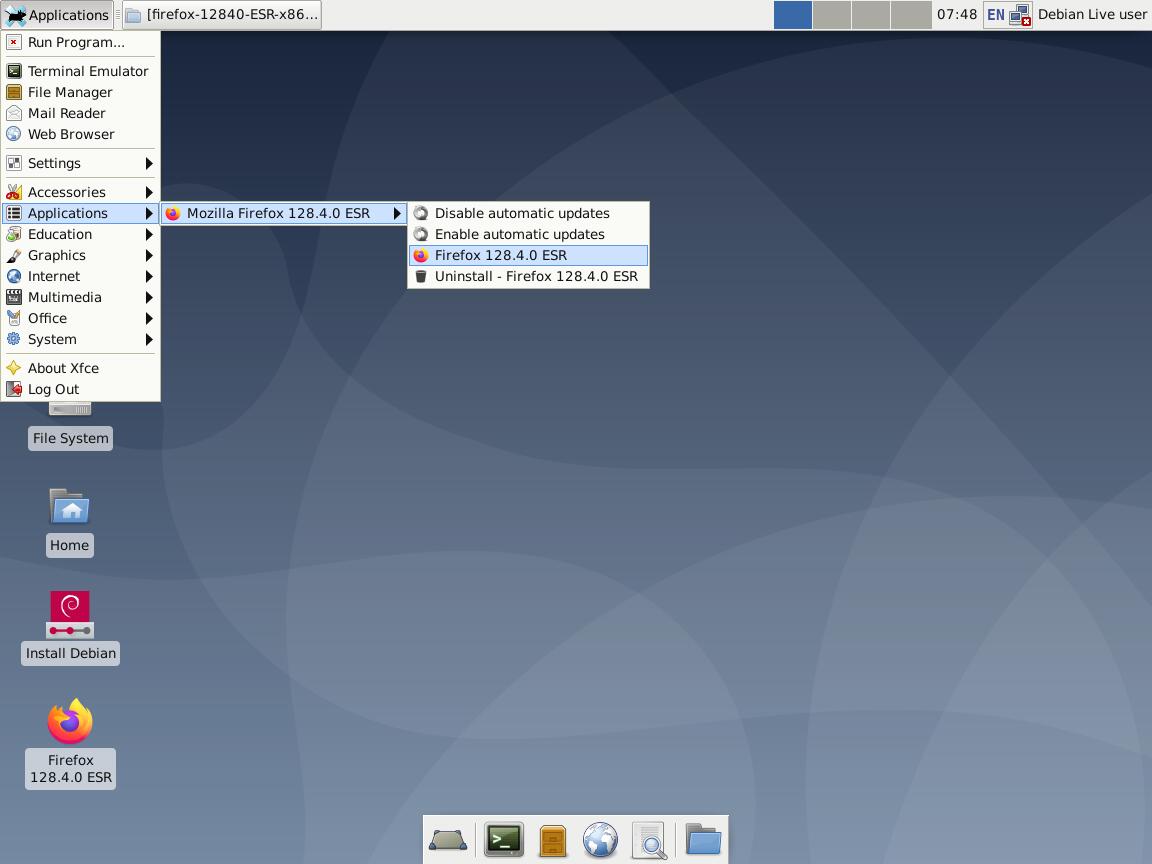1152x864 pixels.
Task: Open web browser globe icon in dock
Action: pos(600,840)
